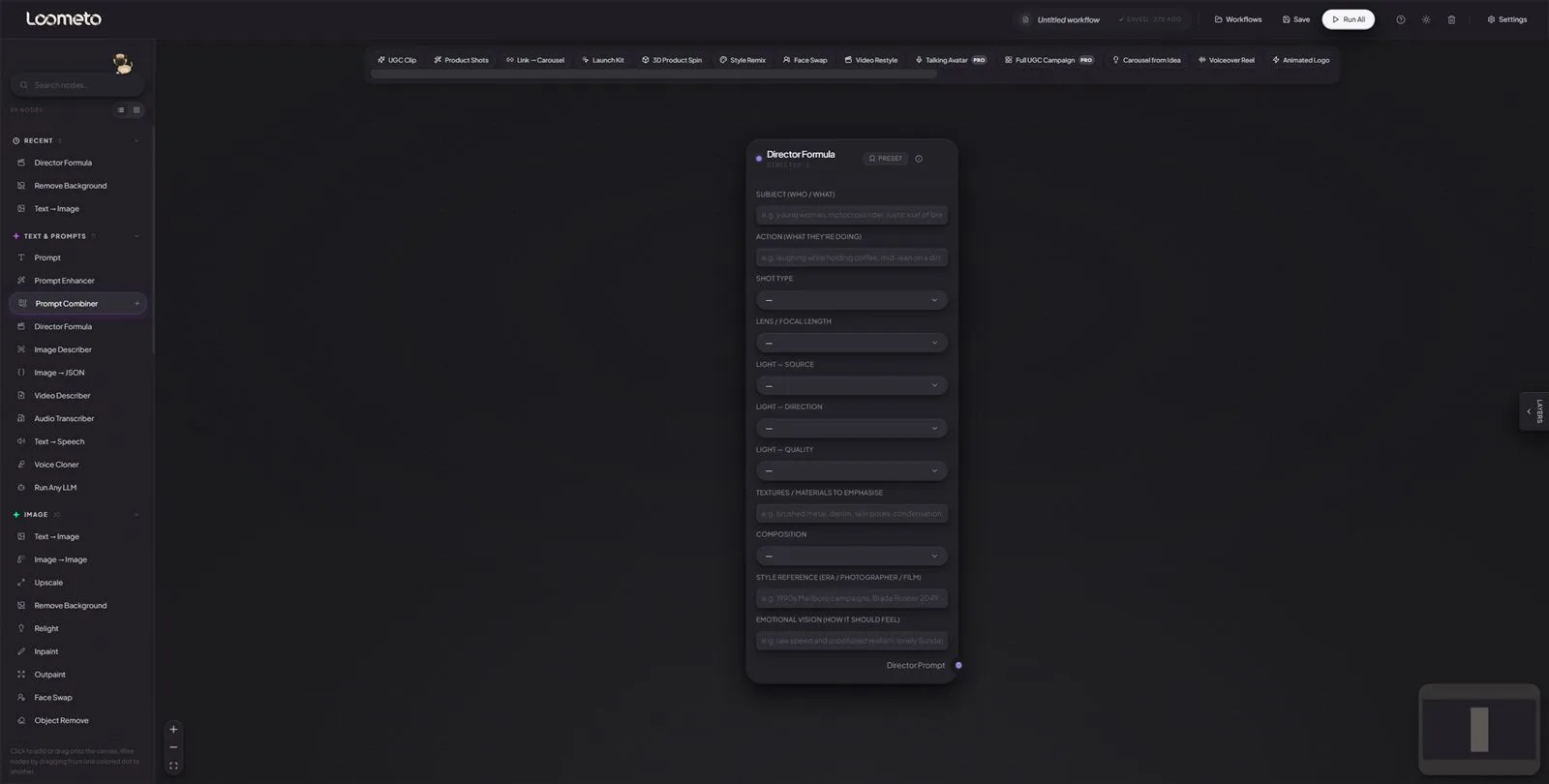Rename the Untitled workflow title
The image size is (1549, 784).
(1068, 19)
